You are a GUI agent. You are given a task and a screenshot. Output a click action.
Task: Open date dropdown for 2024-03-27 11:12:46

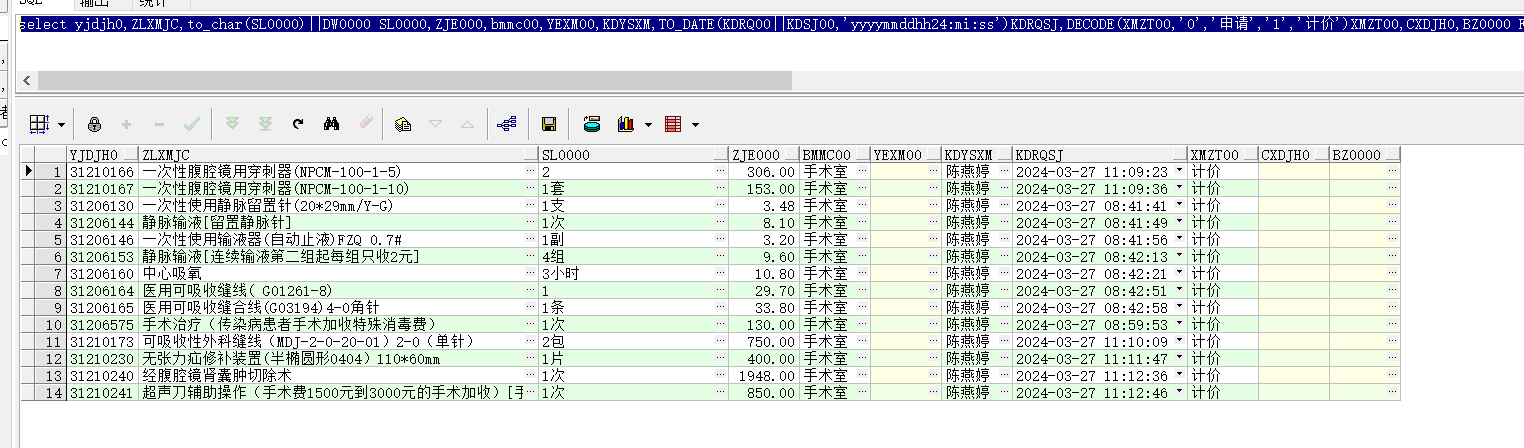click(x=1180, y=393)
